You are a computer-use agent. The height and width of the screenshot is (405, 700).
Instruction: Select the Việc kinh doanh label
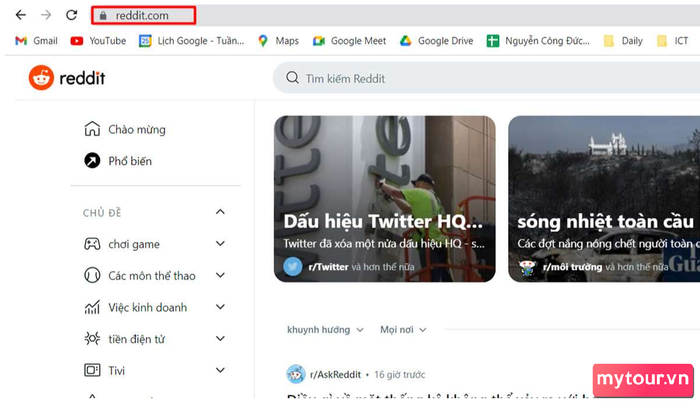click(147, 308)
